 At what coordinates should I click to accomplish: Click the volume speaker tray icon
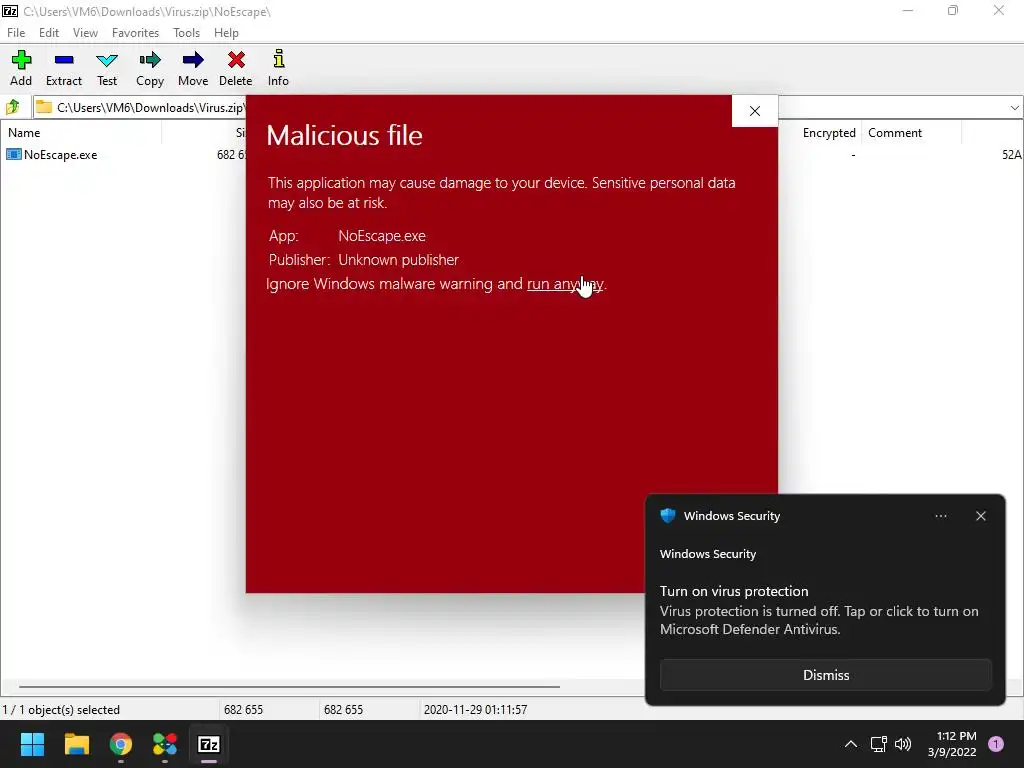(x=903, y=744)
